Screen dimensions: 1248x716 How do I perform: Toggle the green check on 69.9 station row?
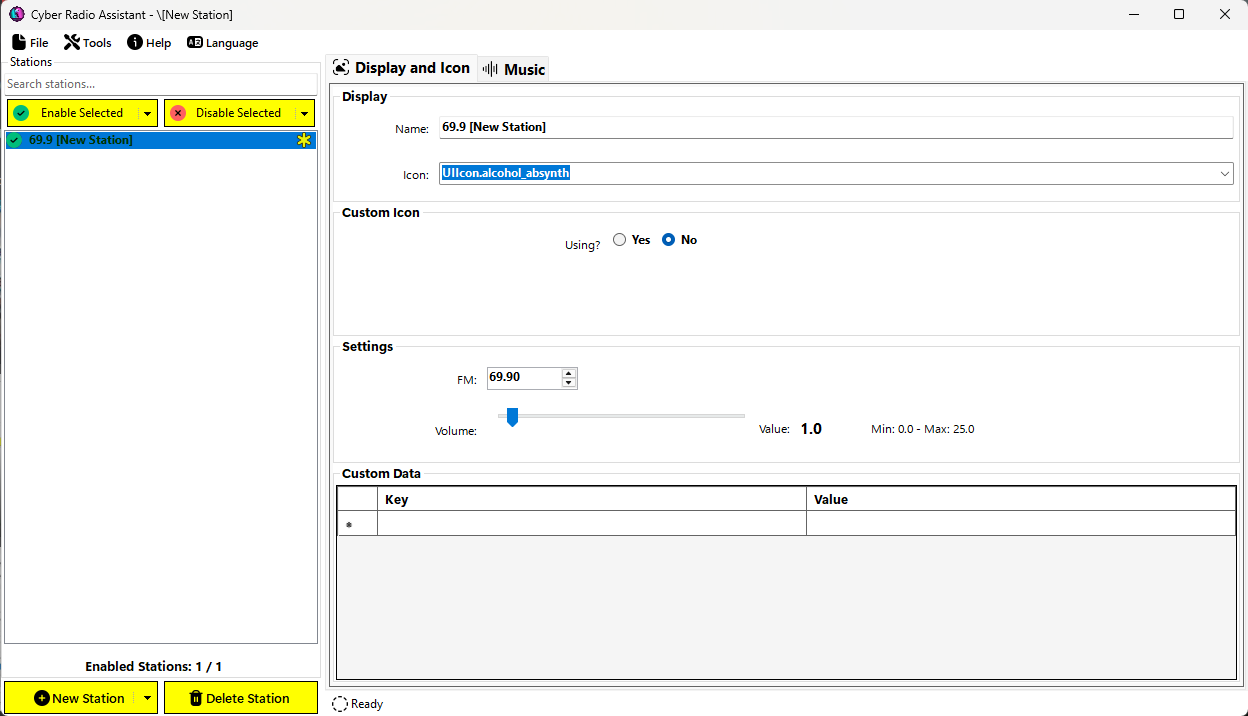coord(14,140)
